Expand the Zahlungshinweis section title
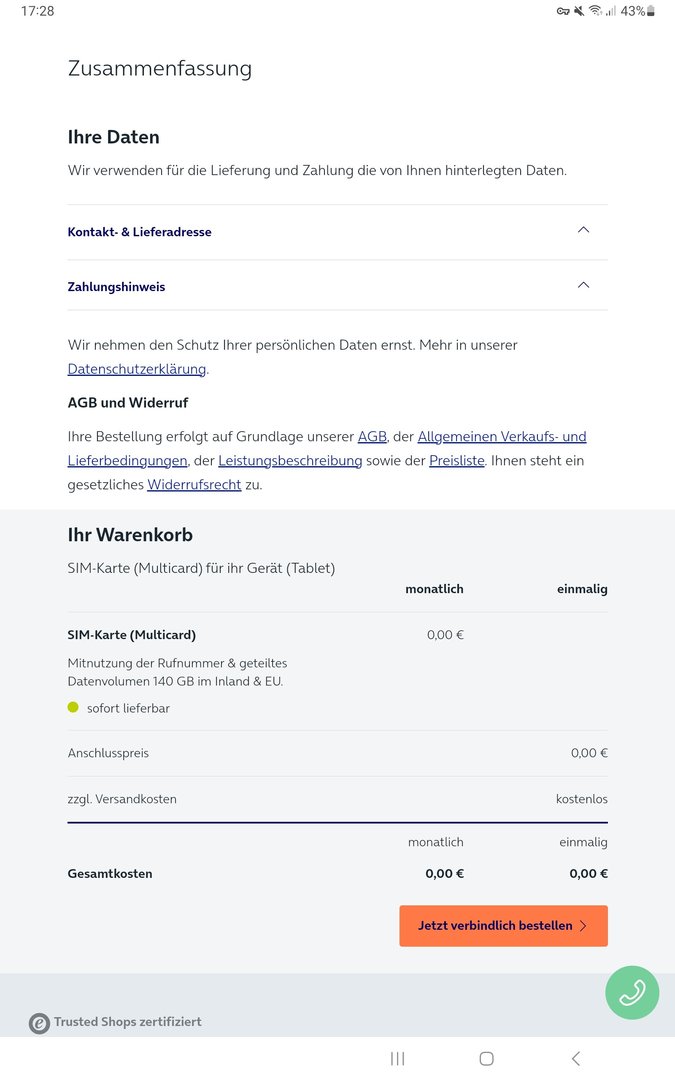 click(117, 287)
